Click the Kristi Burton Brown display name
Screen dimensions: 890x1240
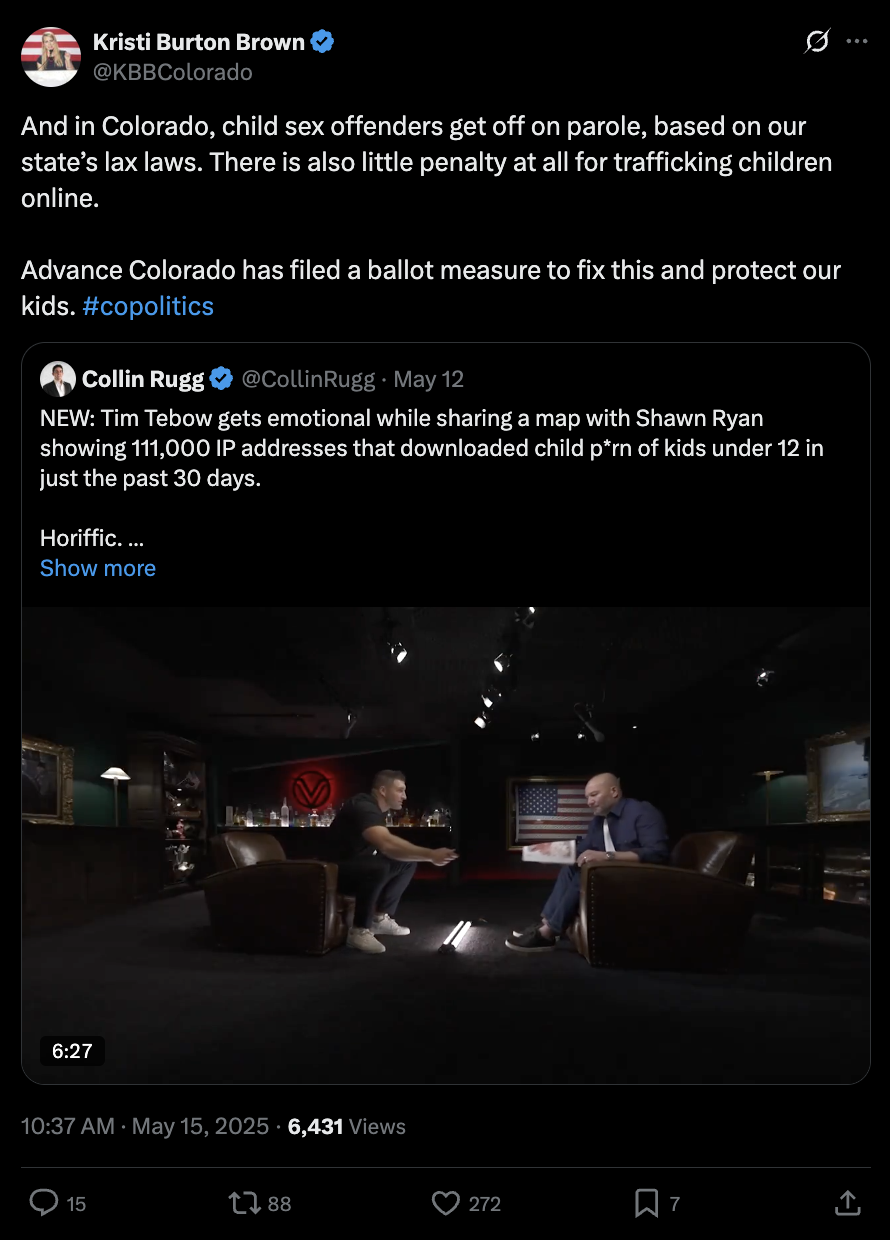tap(199, 42)
